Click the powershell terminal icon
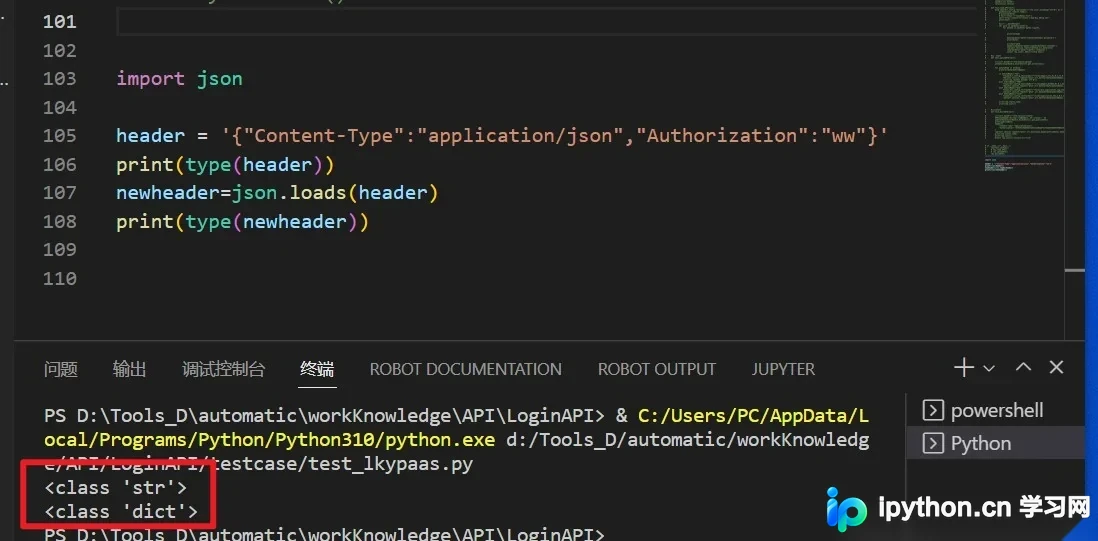The width and height of the screenshot is (1098, 541). pyautogui.click(x=933, y=410)
